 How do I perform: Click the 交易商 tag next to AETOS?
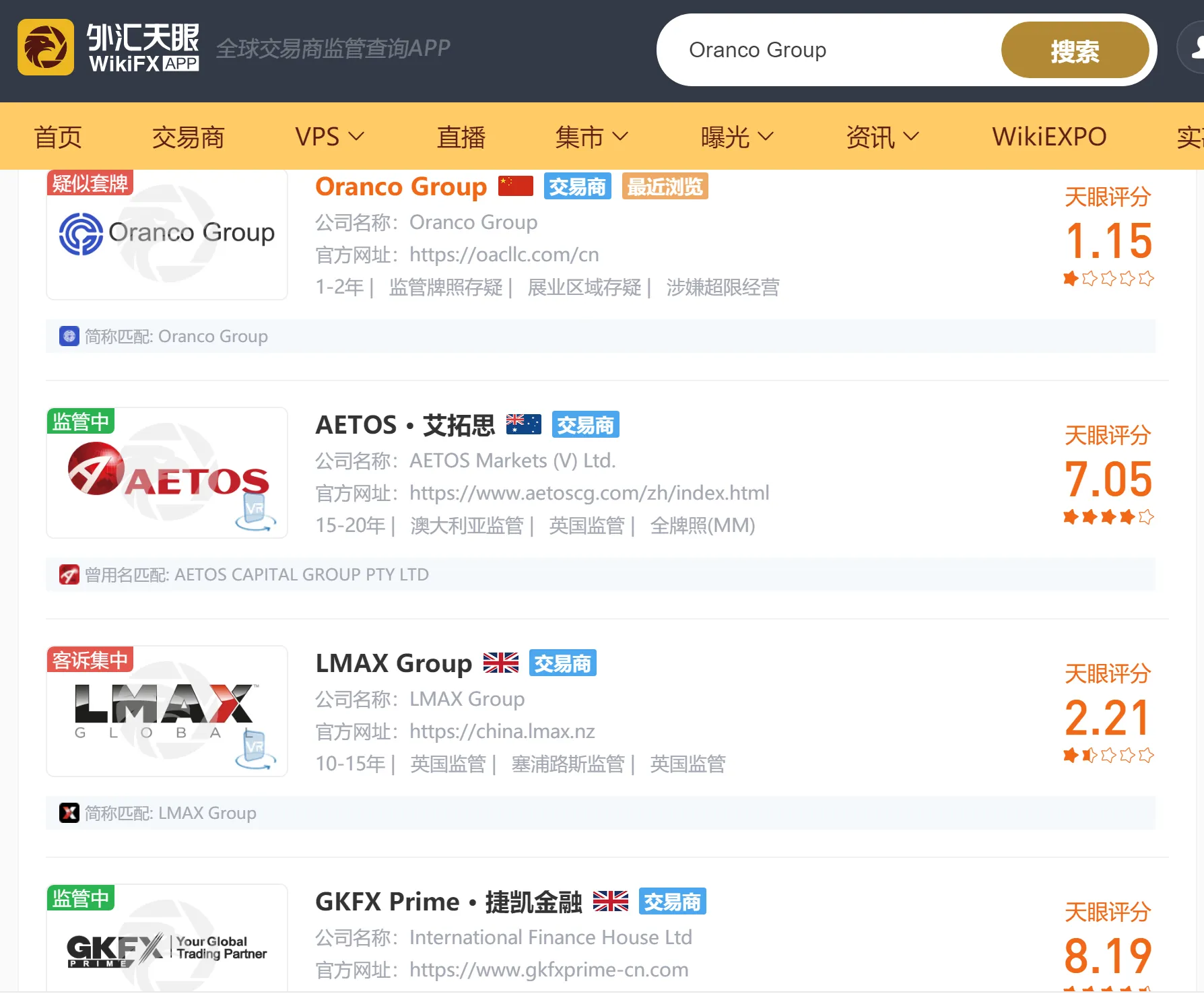[x=585, y=425]
